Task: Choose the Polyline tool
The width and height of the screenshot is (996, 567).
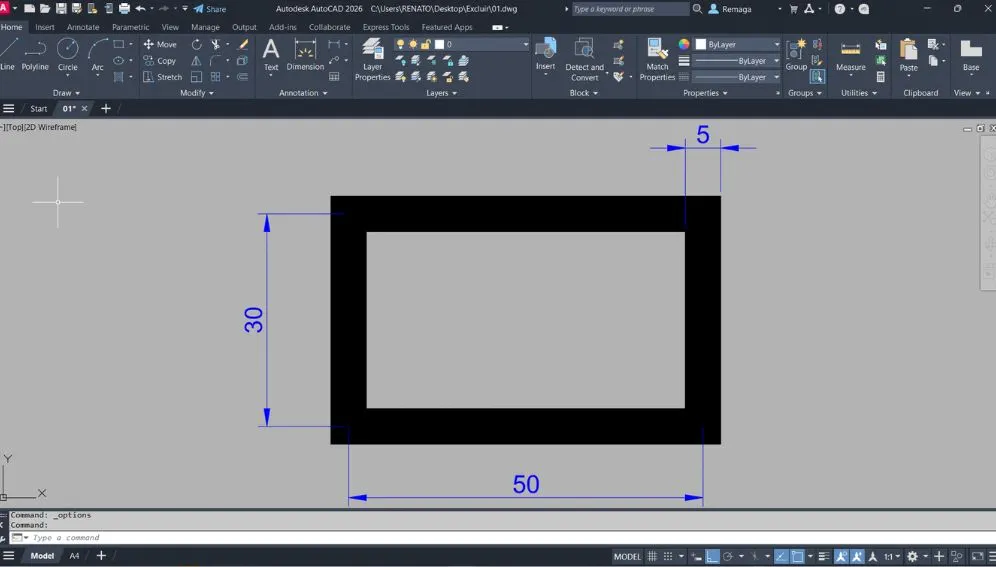Action: (35, 54)
